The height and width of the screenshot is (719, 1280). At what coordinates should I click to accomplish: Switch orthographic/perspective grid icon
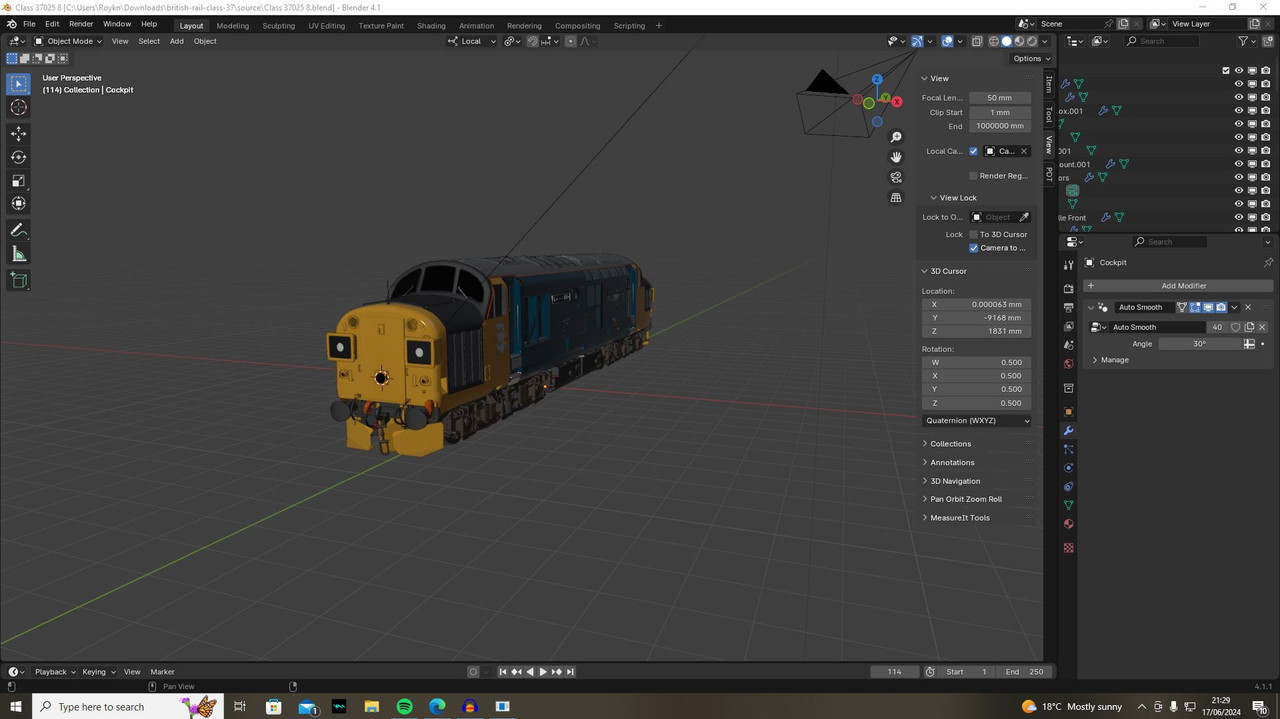896,197
